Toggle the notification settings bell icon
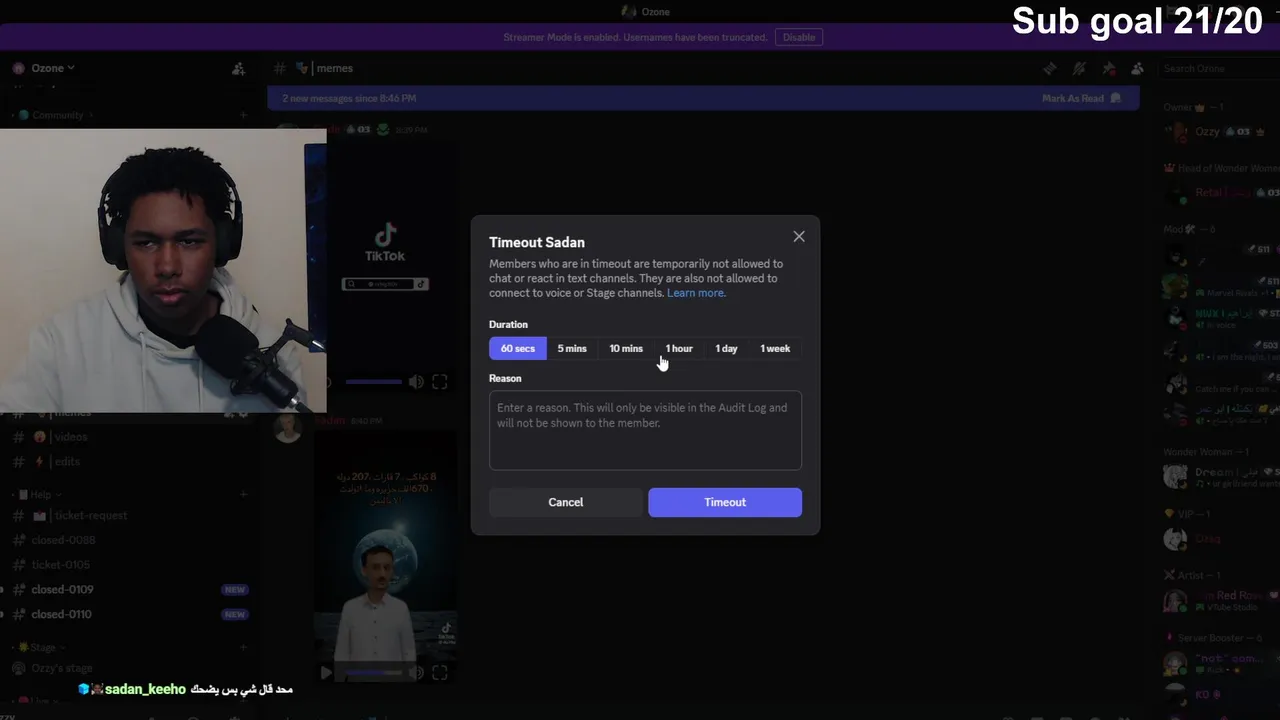This screenshot has height=720, width=1280. tap(1079, 68)
